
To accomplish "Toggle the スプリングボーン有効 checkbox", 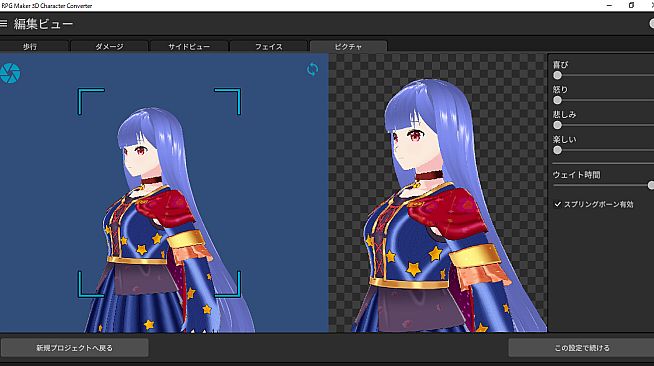I will tap(558, 204).
